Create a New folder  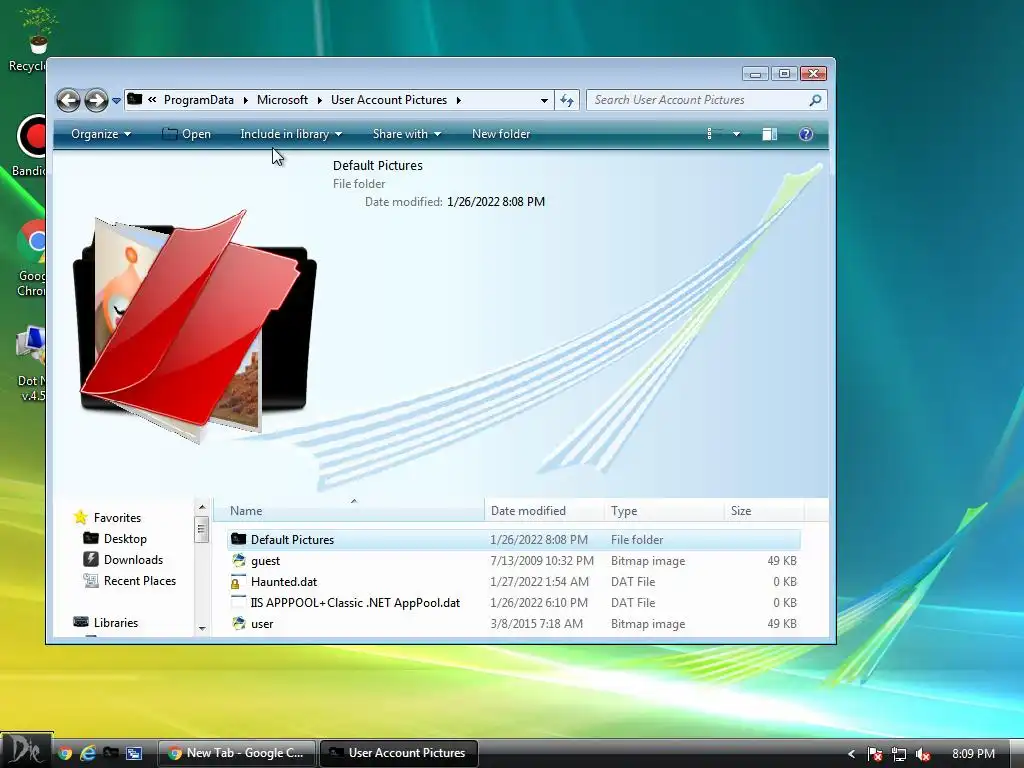click(501, 134)
